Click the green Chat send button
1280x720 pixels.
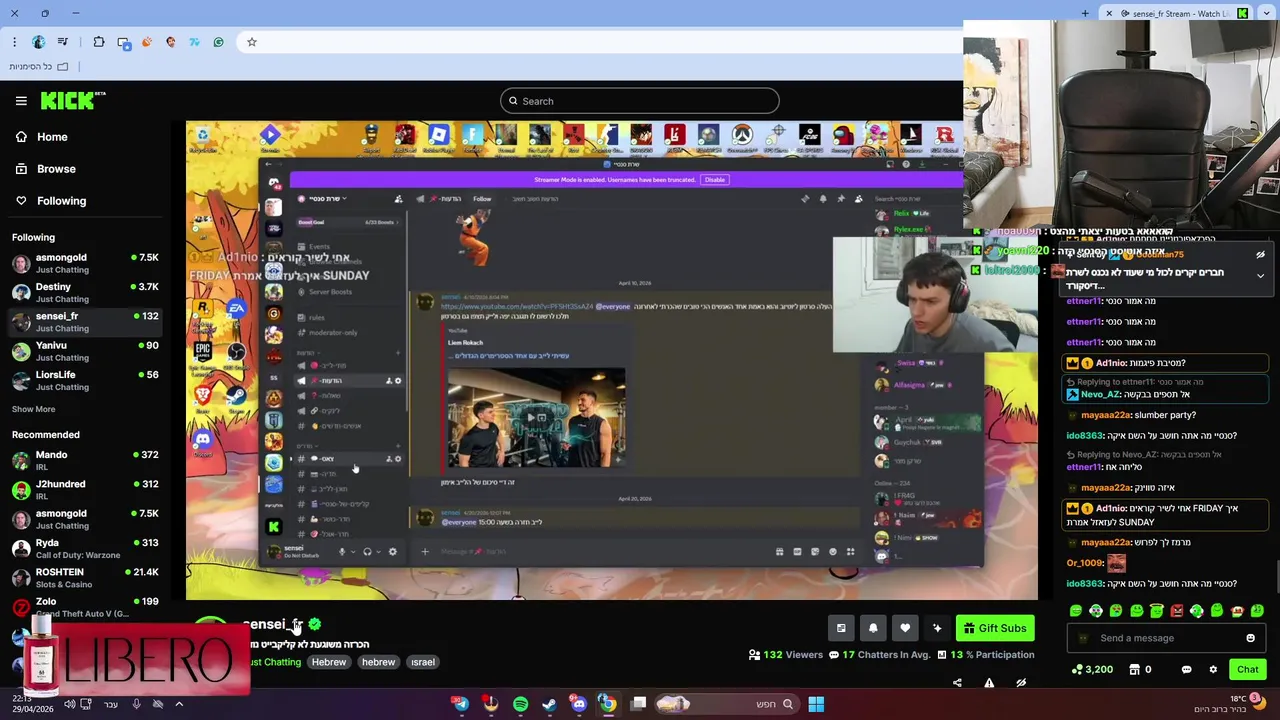[1248, 669]
